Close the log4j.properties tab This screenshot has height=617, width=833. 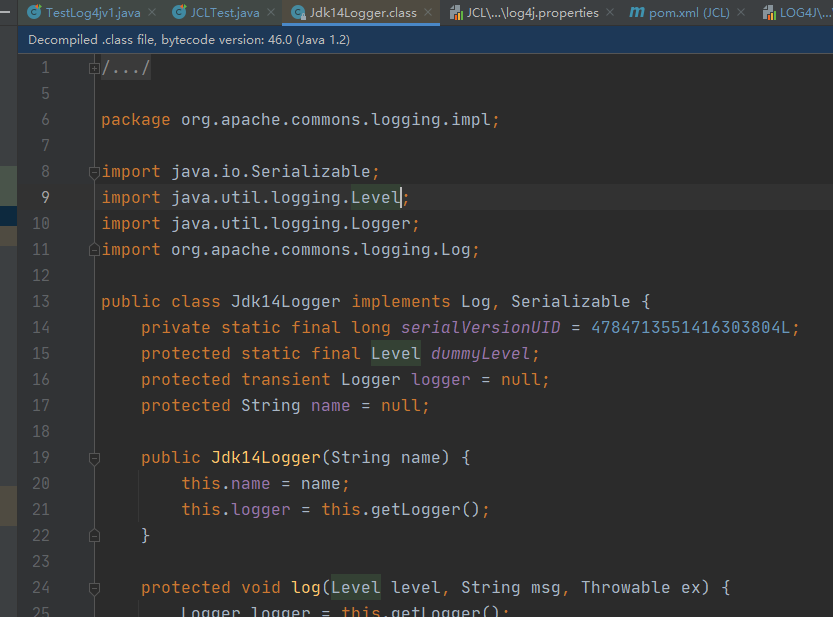pos(610,13)
